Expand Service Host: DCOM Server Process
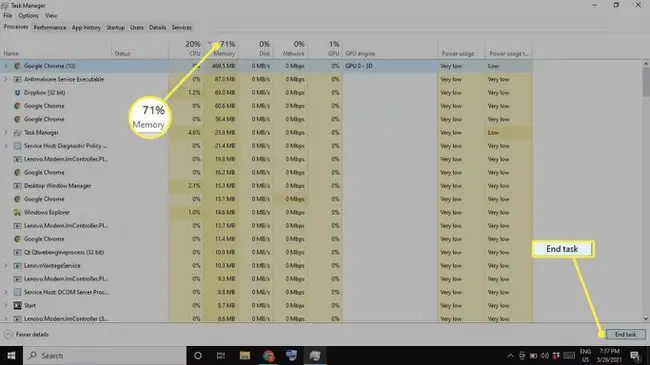 [6, 292]
